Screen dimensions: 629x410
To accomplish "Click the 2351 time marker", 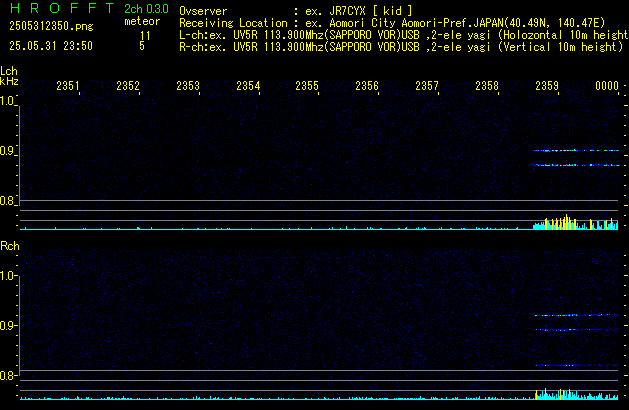I will pos(68,86).
